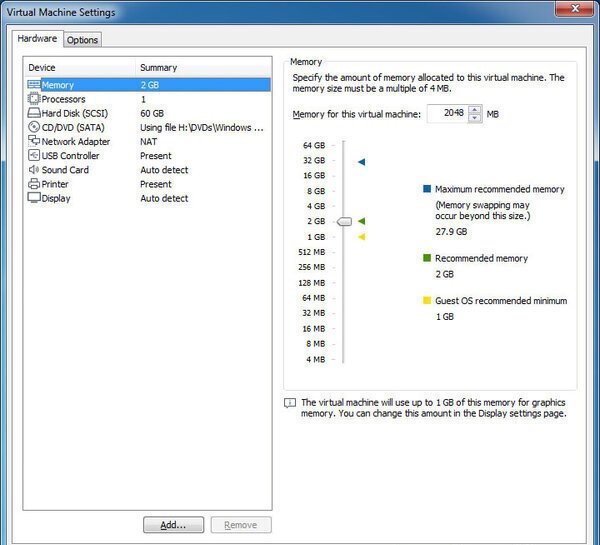Click the Printer 'Present' summary
The height and width of the screenshot is (545, 600).
point(156,184)
